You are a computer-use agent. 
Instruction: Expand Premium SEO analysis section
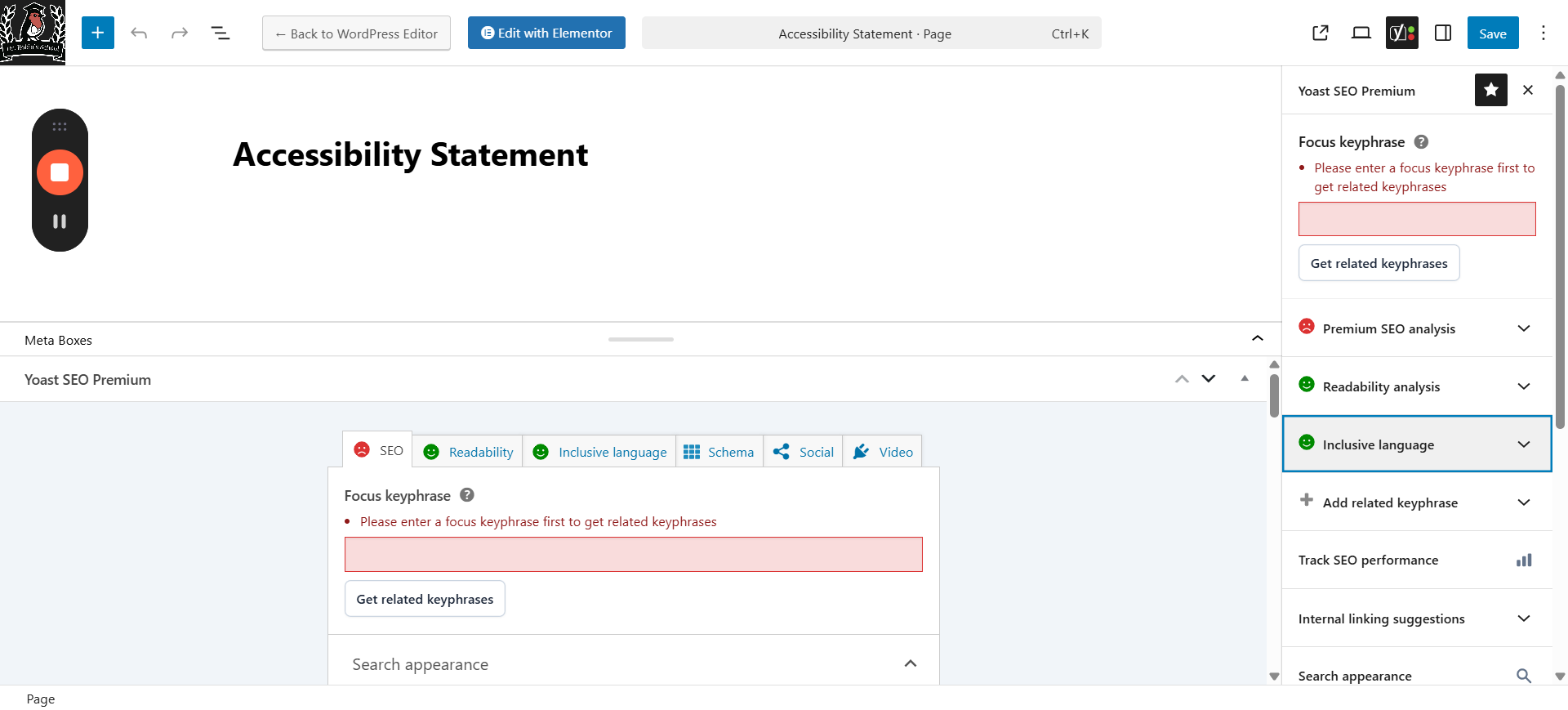1417,328
